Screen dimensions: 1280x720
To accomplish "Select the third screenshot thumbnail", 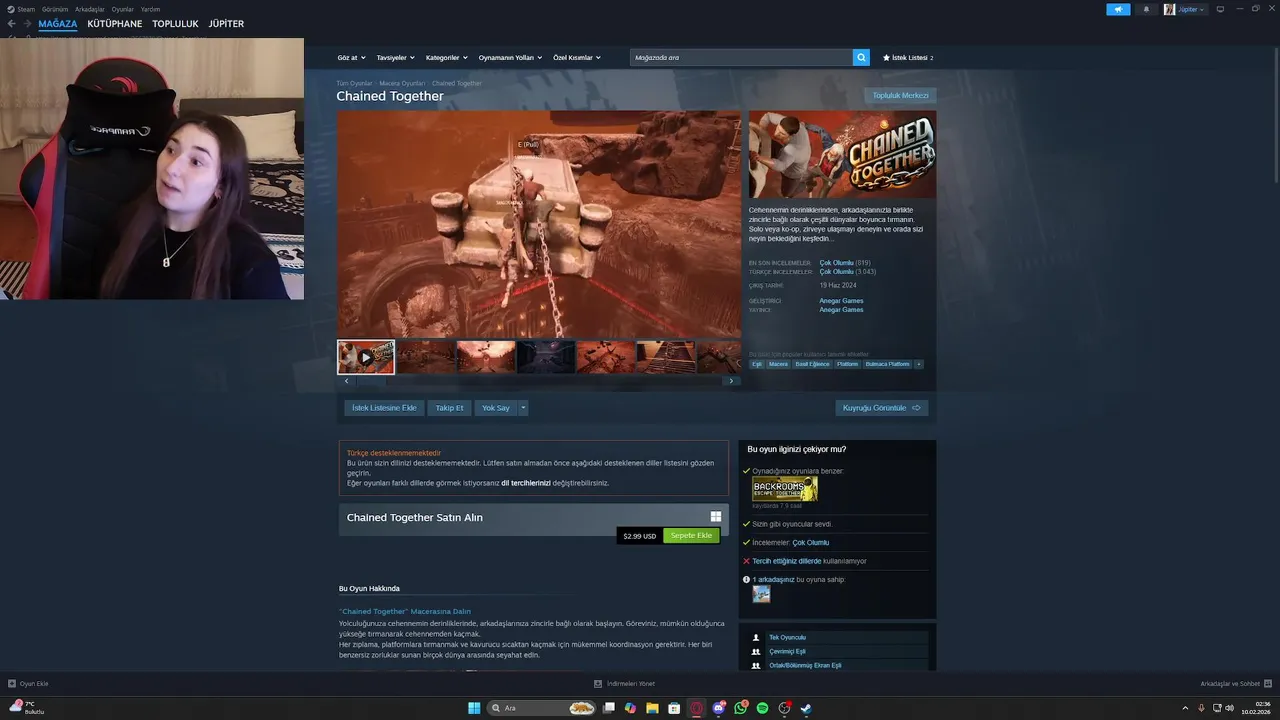I will pos(486,357).
